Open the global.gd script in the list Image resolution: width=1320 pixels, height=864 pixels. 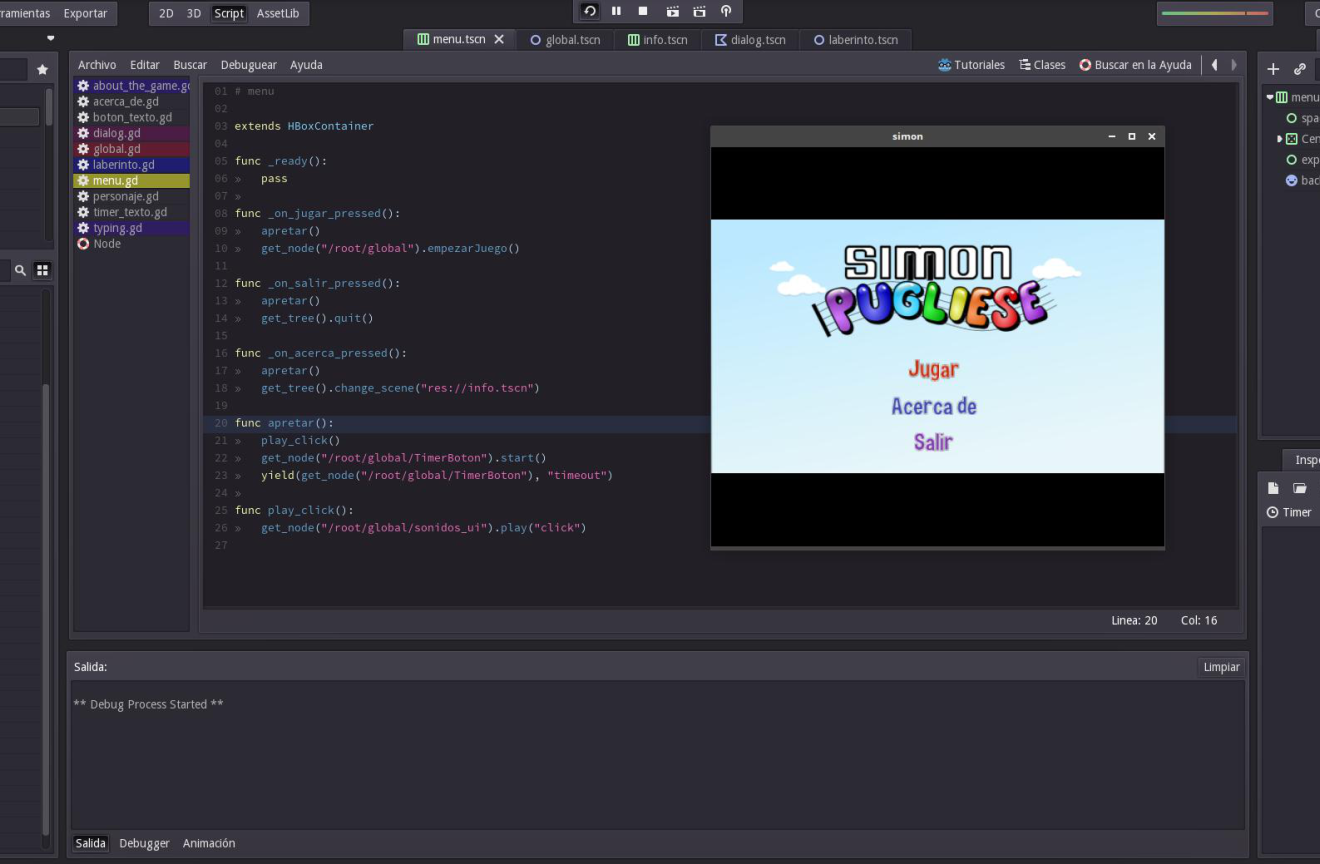click(x=116, y=149)
